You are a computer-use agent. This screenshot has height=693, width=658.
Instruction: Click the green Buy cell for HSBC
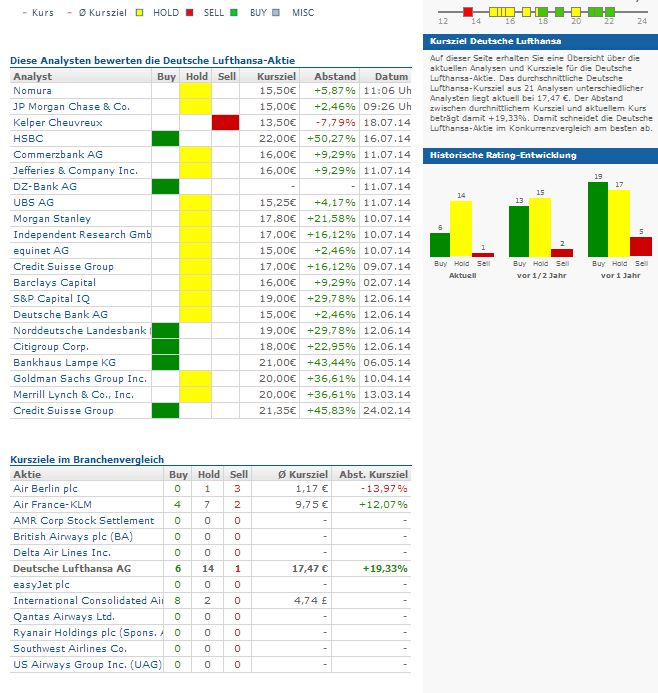point(165,138)
